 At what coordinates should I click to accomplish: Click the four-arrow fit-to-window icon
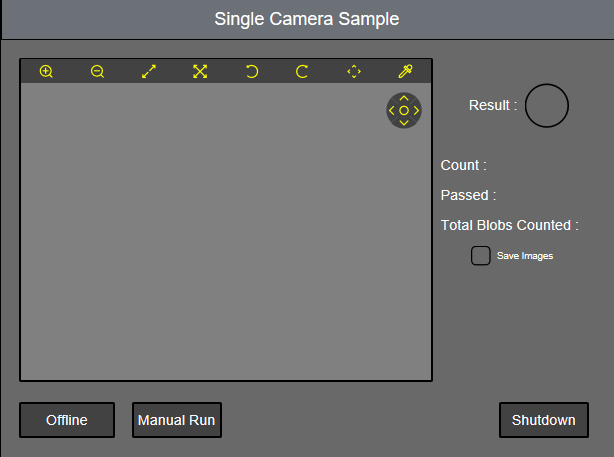200,72
